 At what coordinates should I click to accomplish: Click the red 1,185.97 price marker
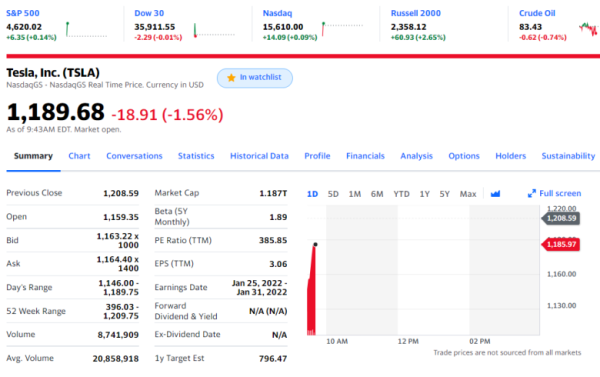(x=561, y=244)
